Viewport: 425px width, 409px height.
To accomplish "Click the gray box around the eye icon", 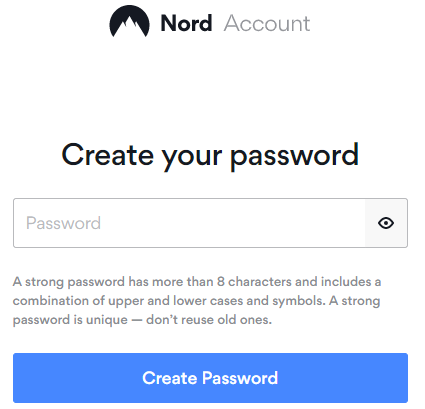I will (386, 223).
